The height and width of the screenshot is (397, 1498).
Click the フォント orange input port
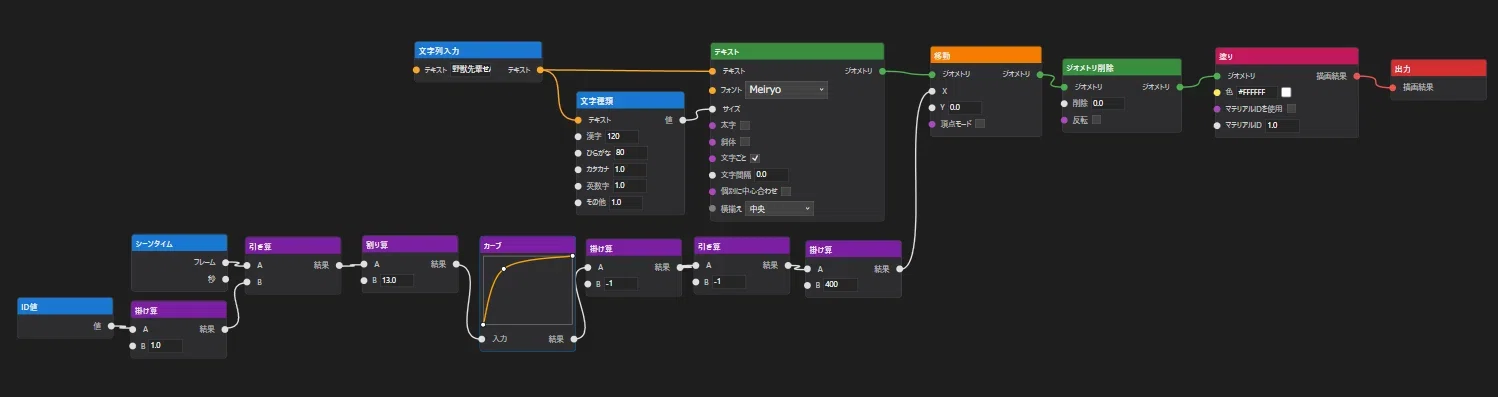pos(712,89)
